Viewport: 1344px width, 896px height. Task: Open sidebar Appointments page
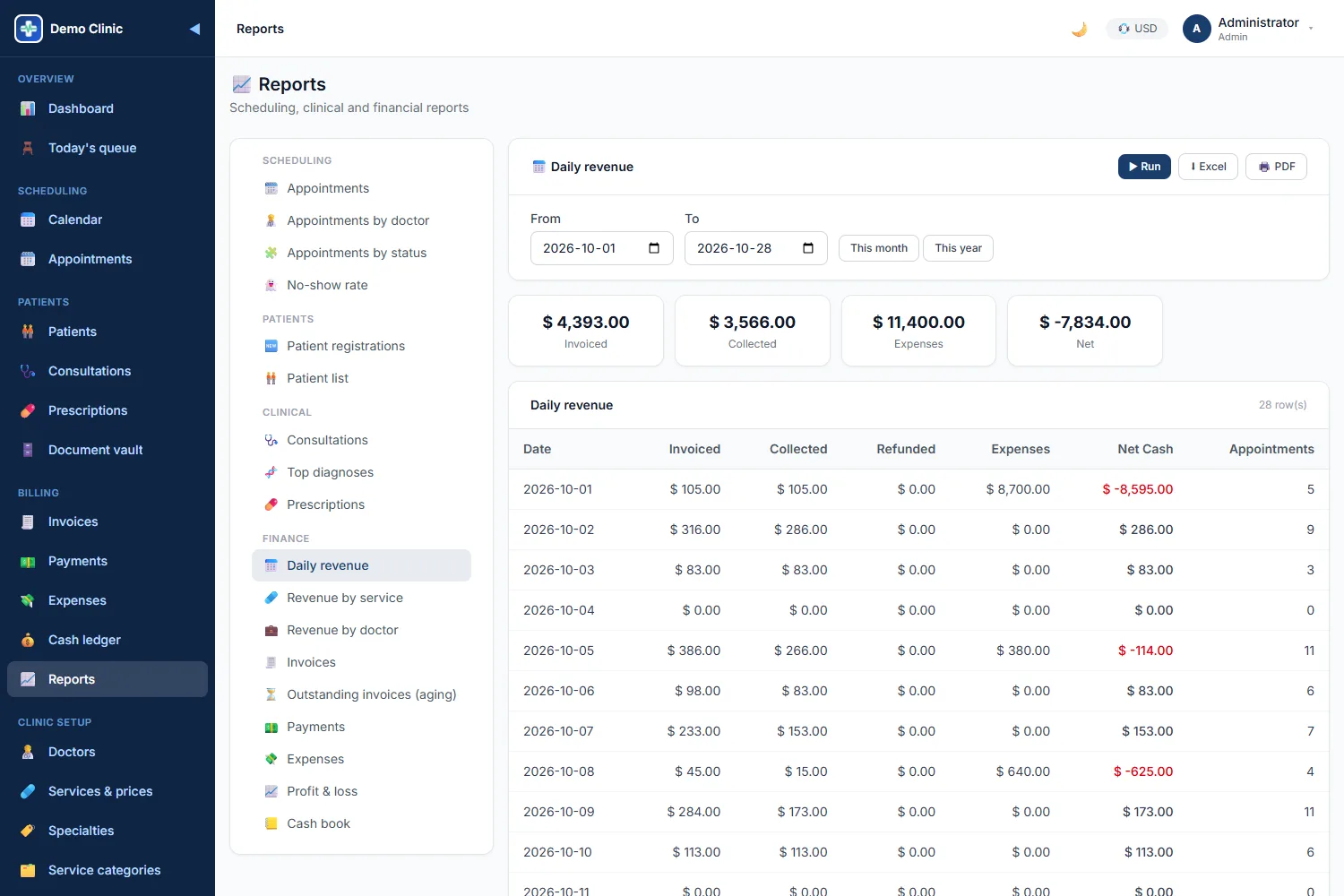(x=108, y=259)
